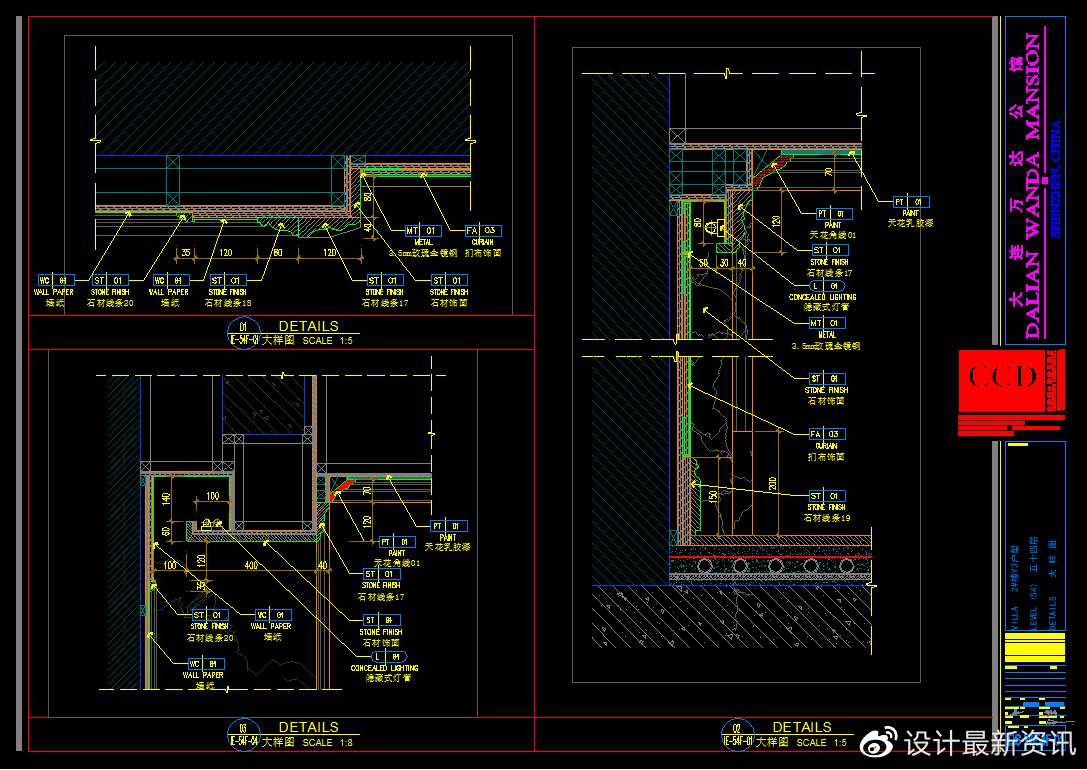1087x770 pixels.
Task: Click the Weibo logo in the watermark
Action: click(x=880, y=743)
